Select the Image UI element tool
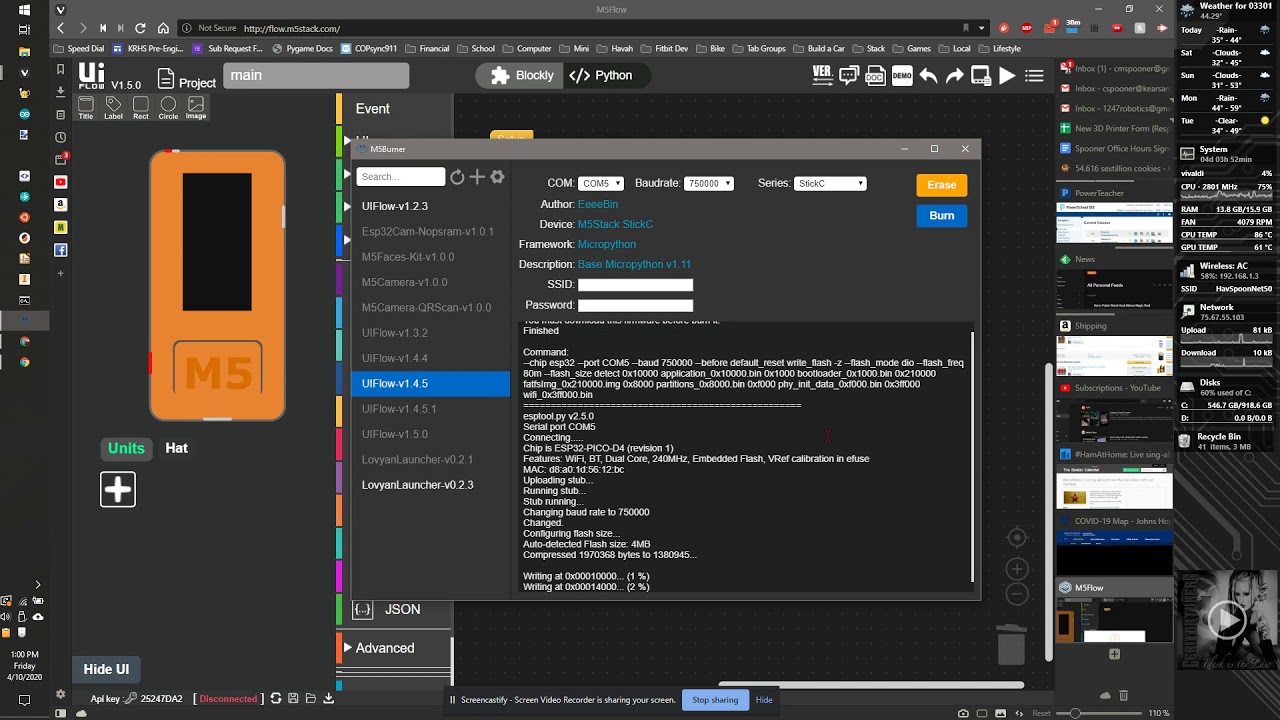Viewport: 1280px width, 720px height. point(196,108)
